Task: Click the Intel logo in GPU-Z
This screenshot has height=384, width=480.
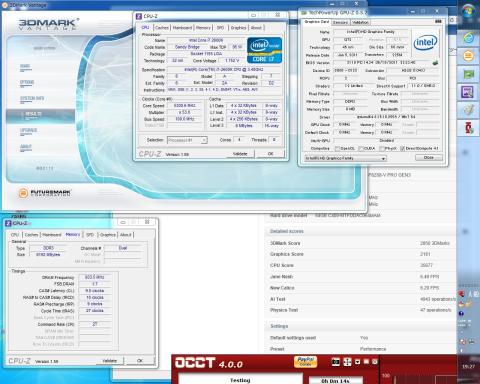Action: click(x=425, y=42)
